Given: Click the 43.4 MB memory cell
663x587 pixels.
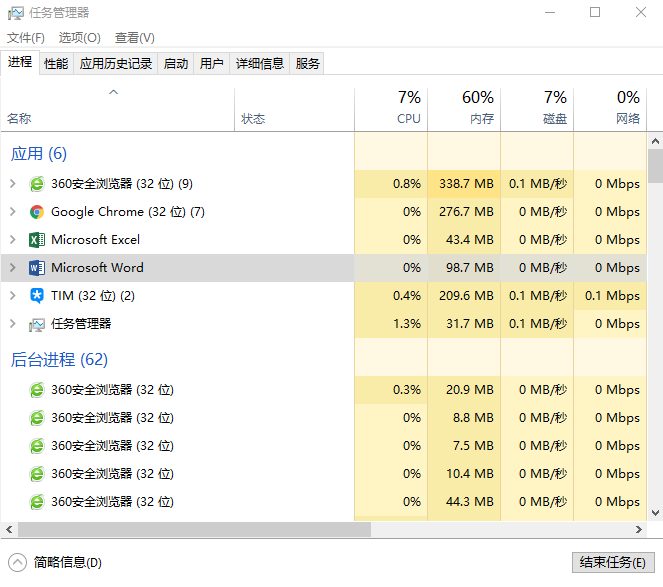Looking at the screenshot, I should 464,240.
